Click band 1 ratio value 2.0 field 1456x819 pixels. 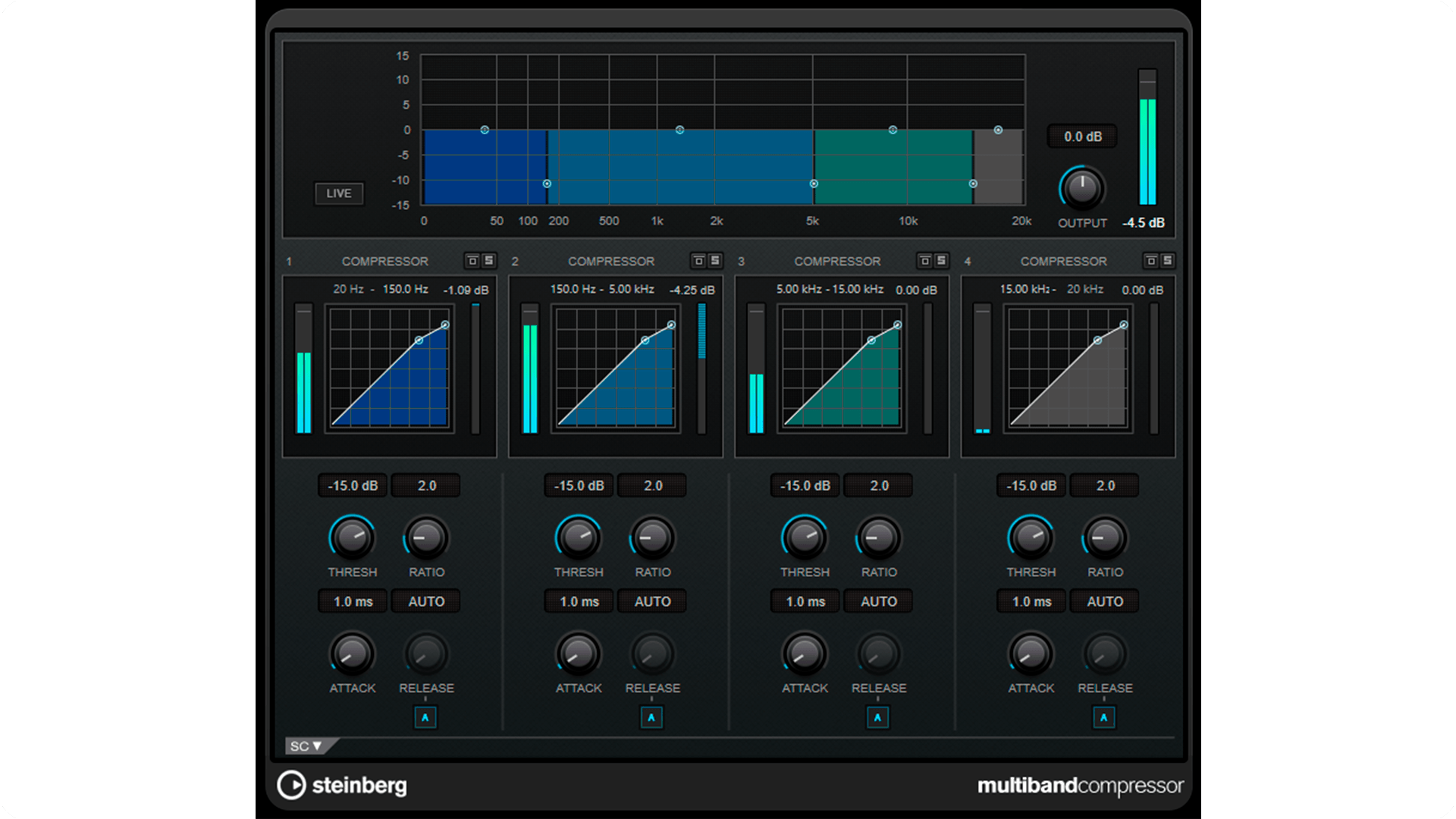coord(426,485)
